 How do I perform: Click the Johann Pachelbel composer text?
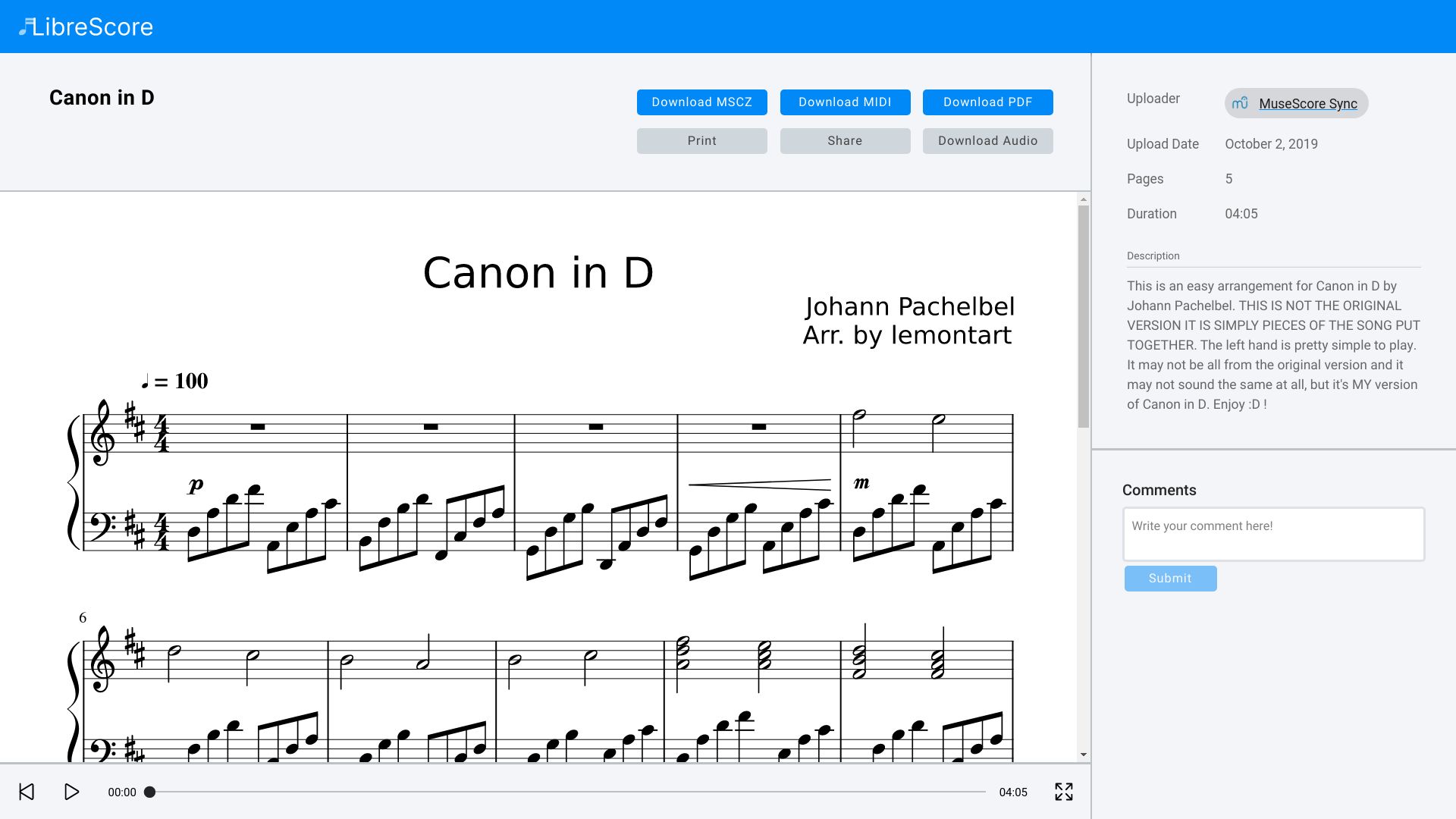[x=909, y=306]
